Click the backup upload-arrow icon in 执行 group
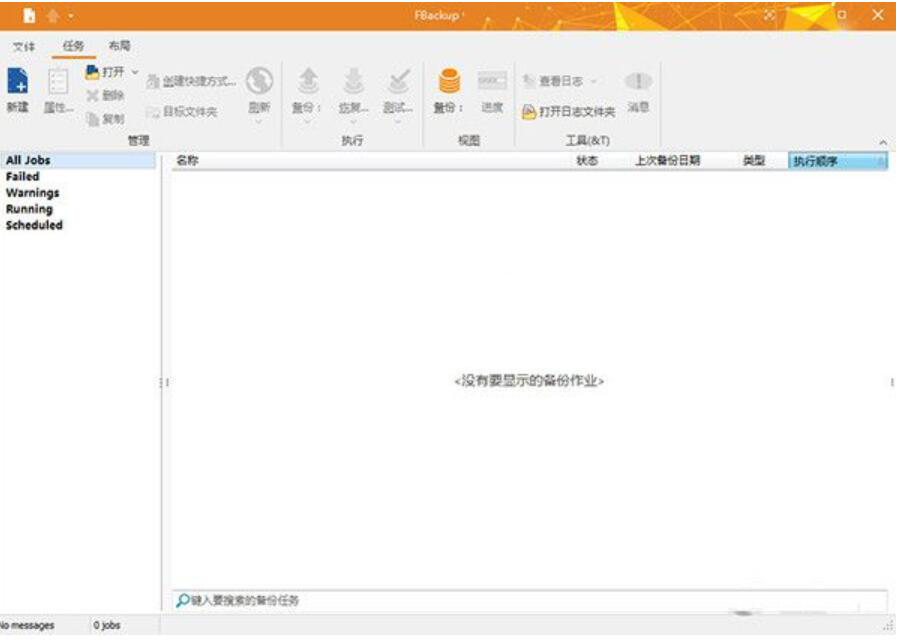This screenshot has width=911, height=642. (308, 81)
